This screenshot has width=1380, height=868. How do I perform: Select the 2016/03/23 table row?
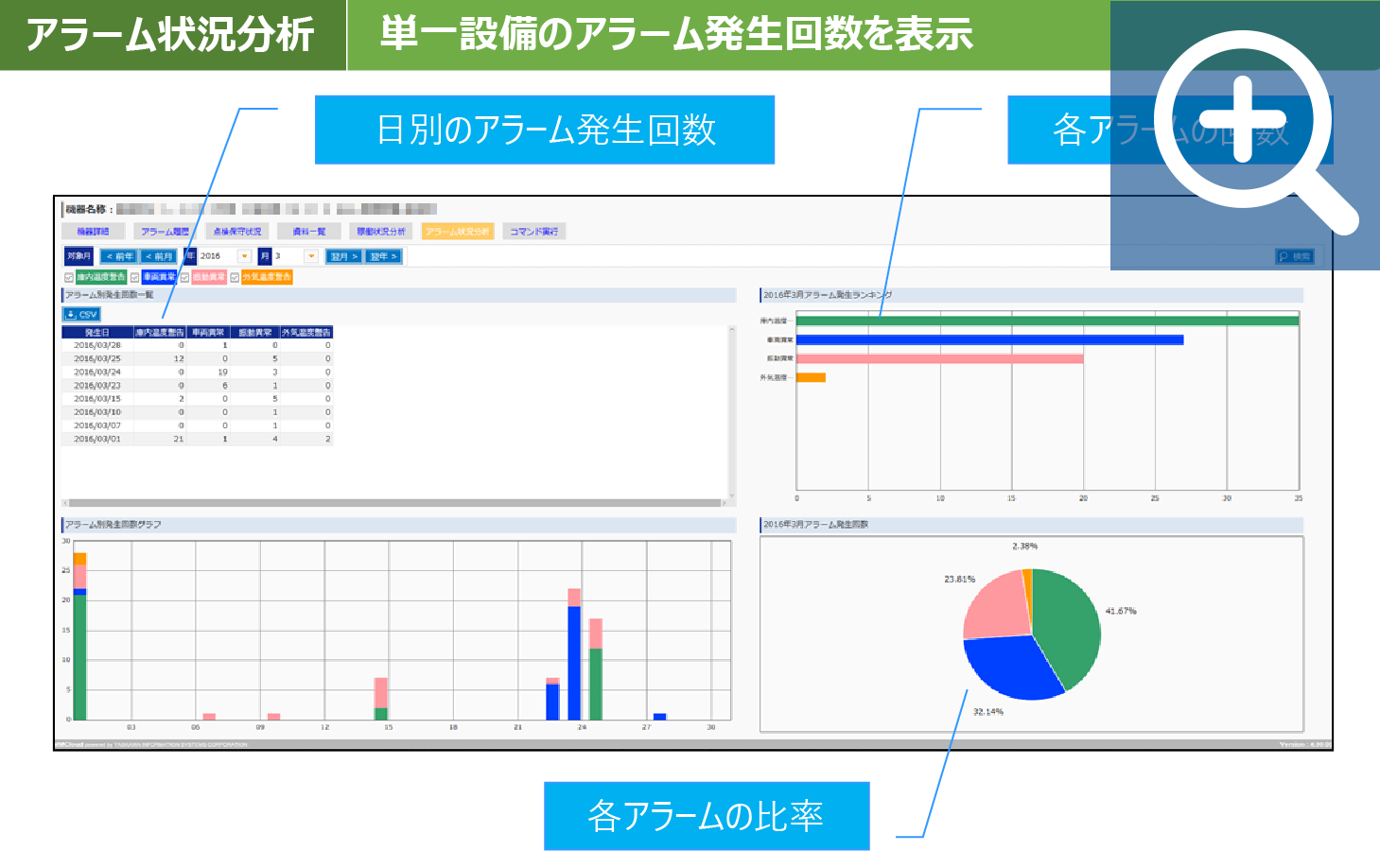tap(198, 386)
